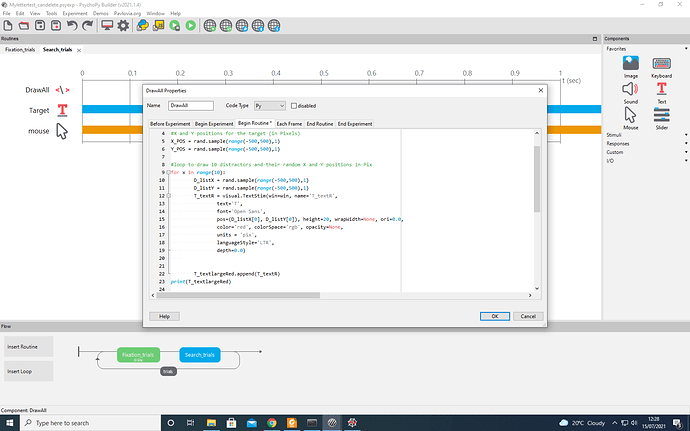Open Chrome from the taskbar
Viewport: 690px width, 431px height.
272,423
